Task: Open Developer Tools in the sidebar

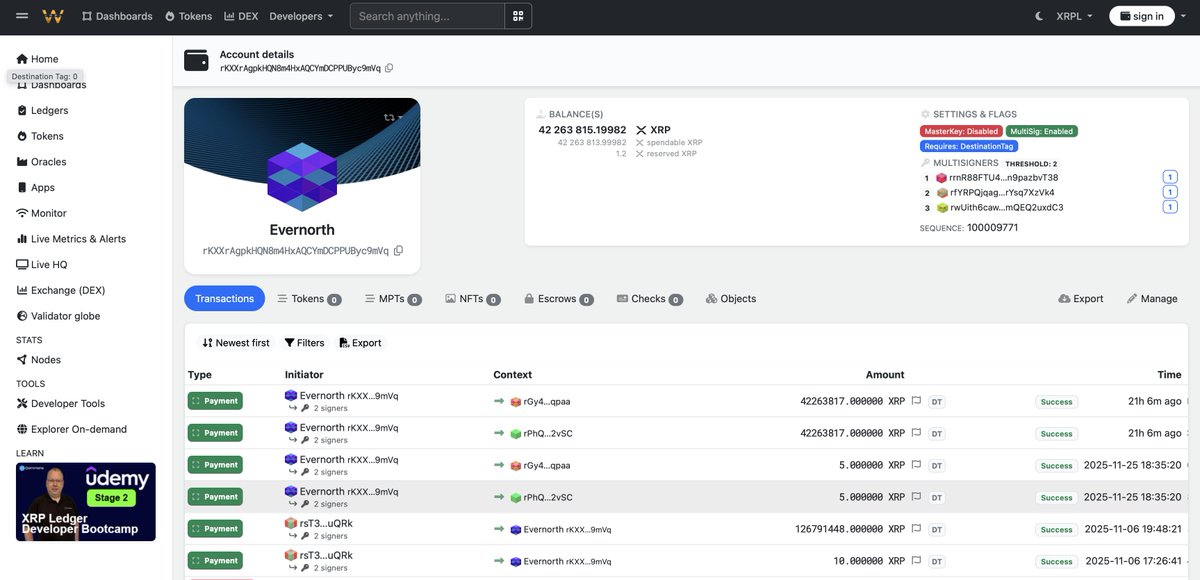Action: (60, 404)
